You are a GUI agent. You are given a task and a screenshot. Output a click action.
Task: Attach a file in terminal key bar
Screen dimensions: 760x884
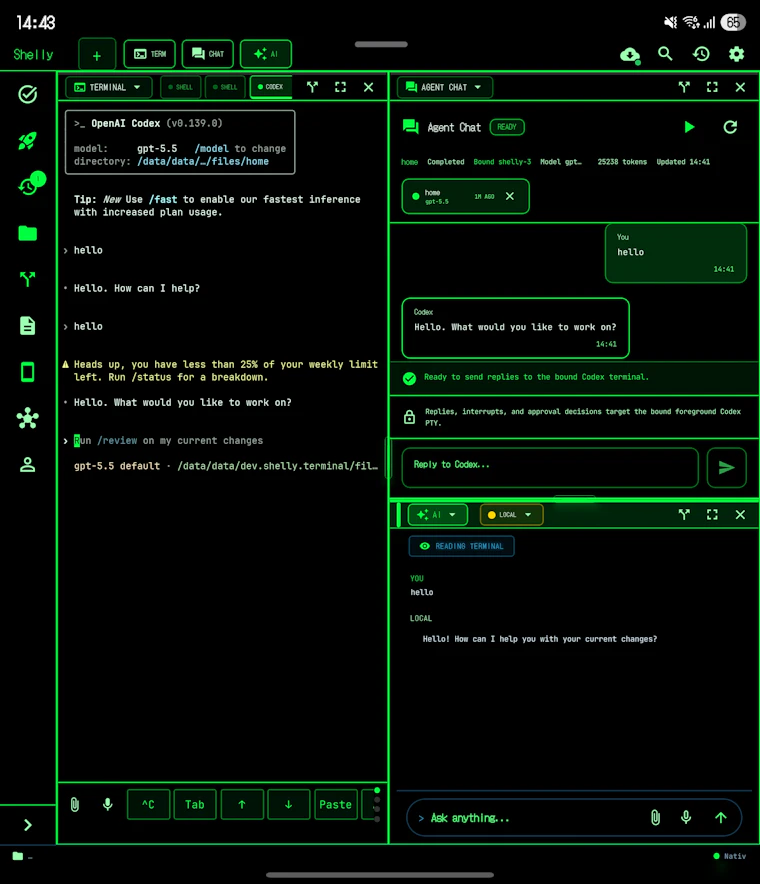pyautogui.click(x=74, y=805)
